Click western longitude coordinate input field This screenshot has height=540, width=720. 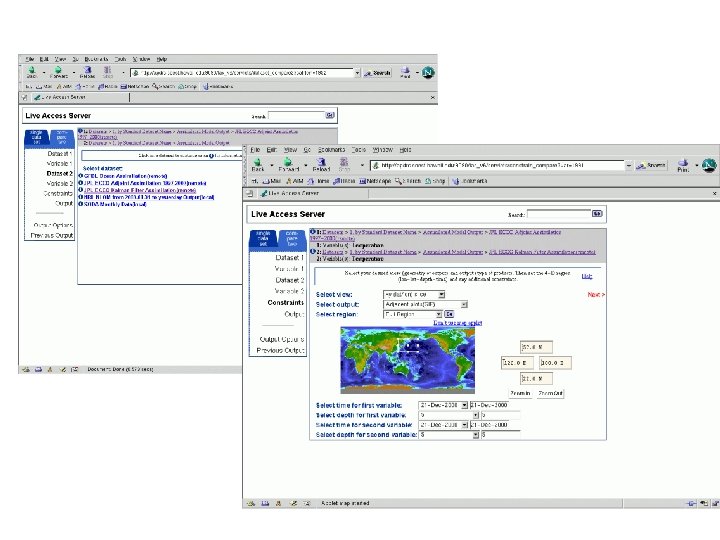click(x=517, y=363)
